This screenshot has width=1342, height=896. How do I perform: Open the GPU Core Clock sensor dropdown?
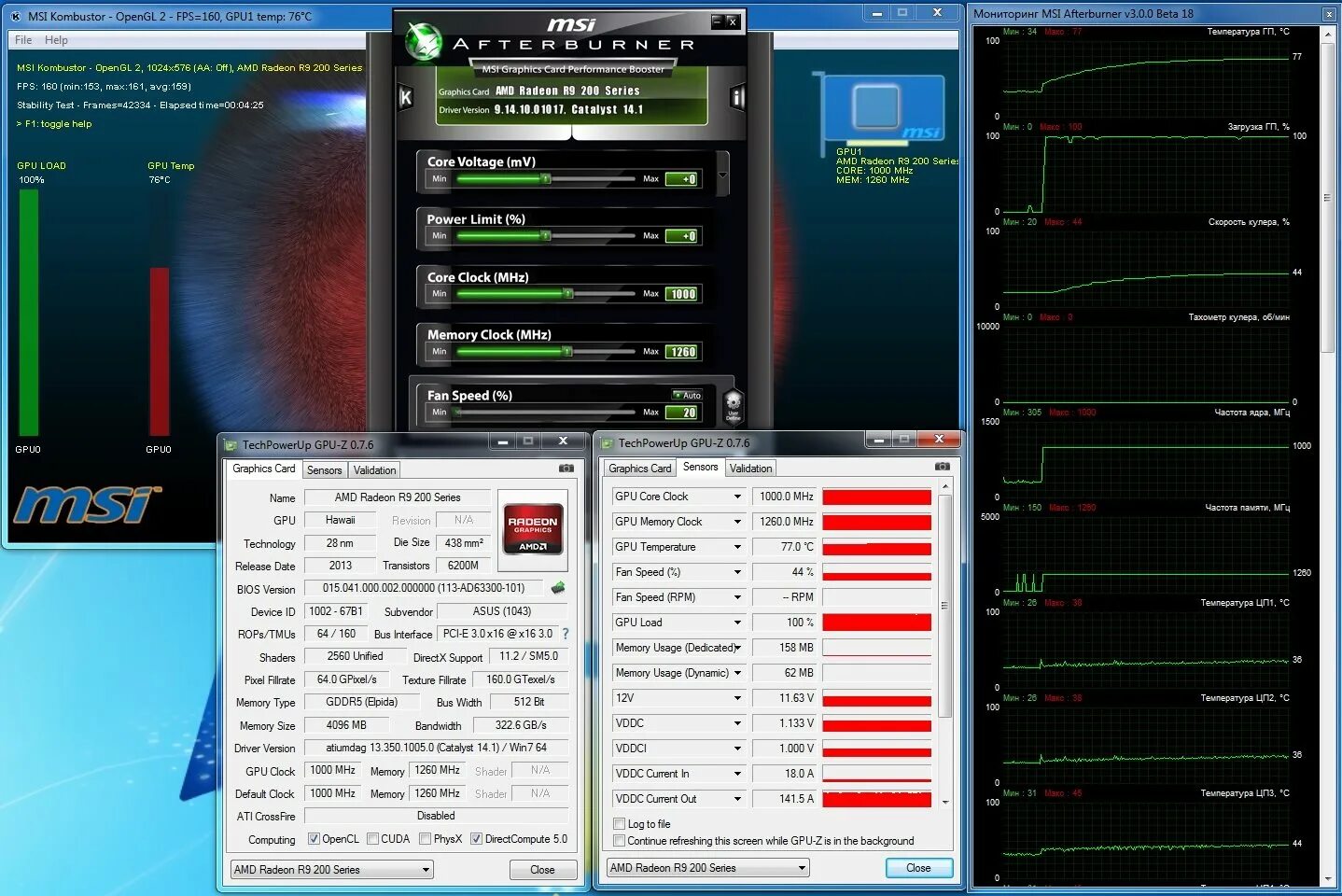coord(737,497)
